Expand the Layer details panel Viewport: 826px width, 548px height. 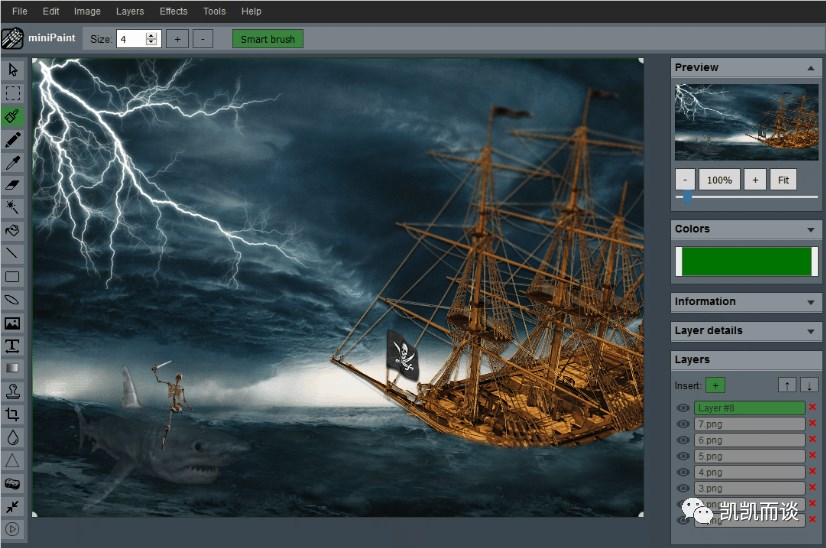coord(811,331)
